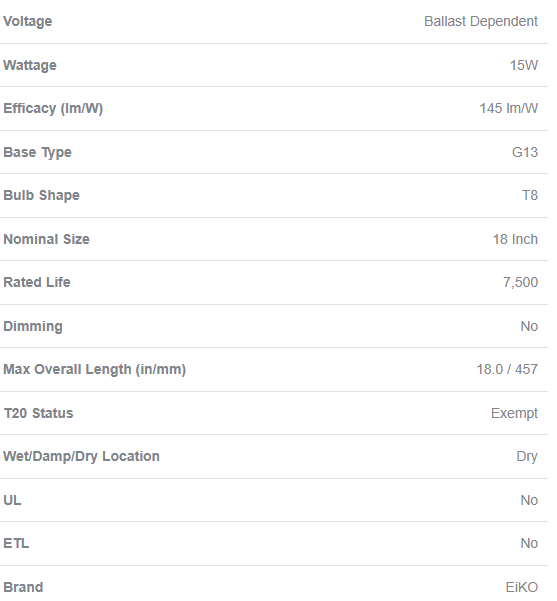Select the 145 lm/W value
Screen dimensions: 557x601
(508, 108)
